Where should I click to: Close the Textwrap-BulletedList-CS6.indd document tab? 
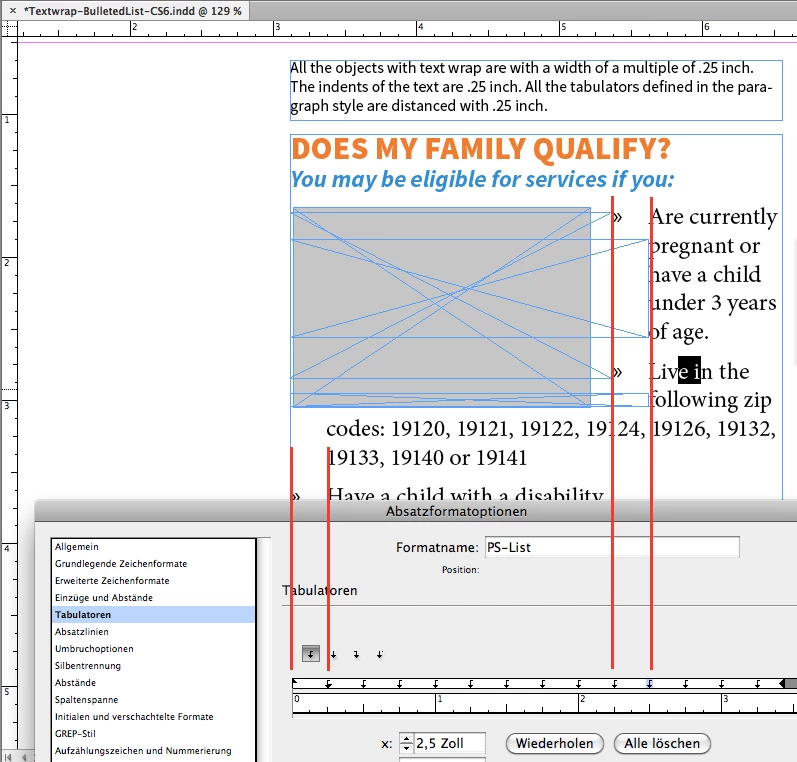pos(13,10)
